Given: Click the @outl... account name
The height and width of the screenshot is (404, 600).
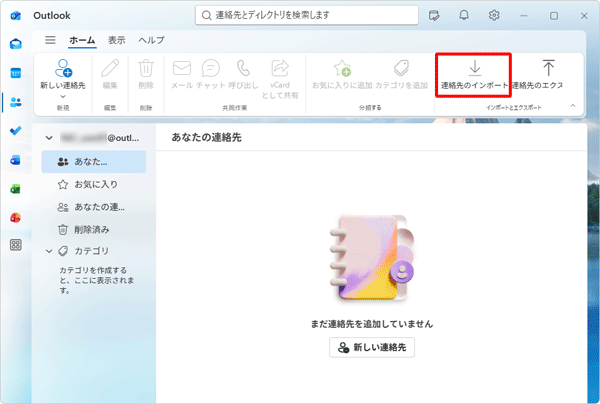Looking at the screenshot, I should (99, 138).
